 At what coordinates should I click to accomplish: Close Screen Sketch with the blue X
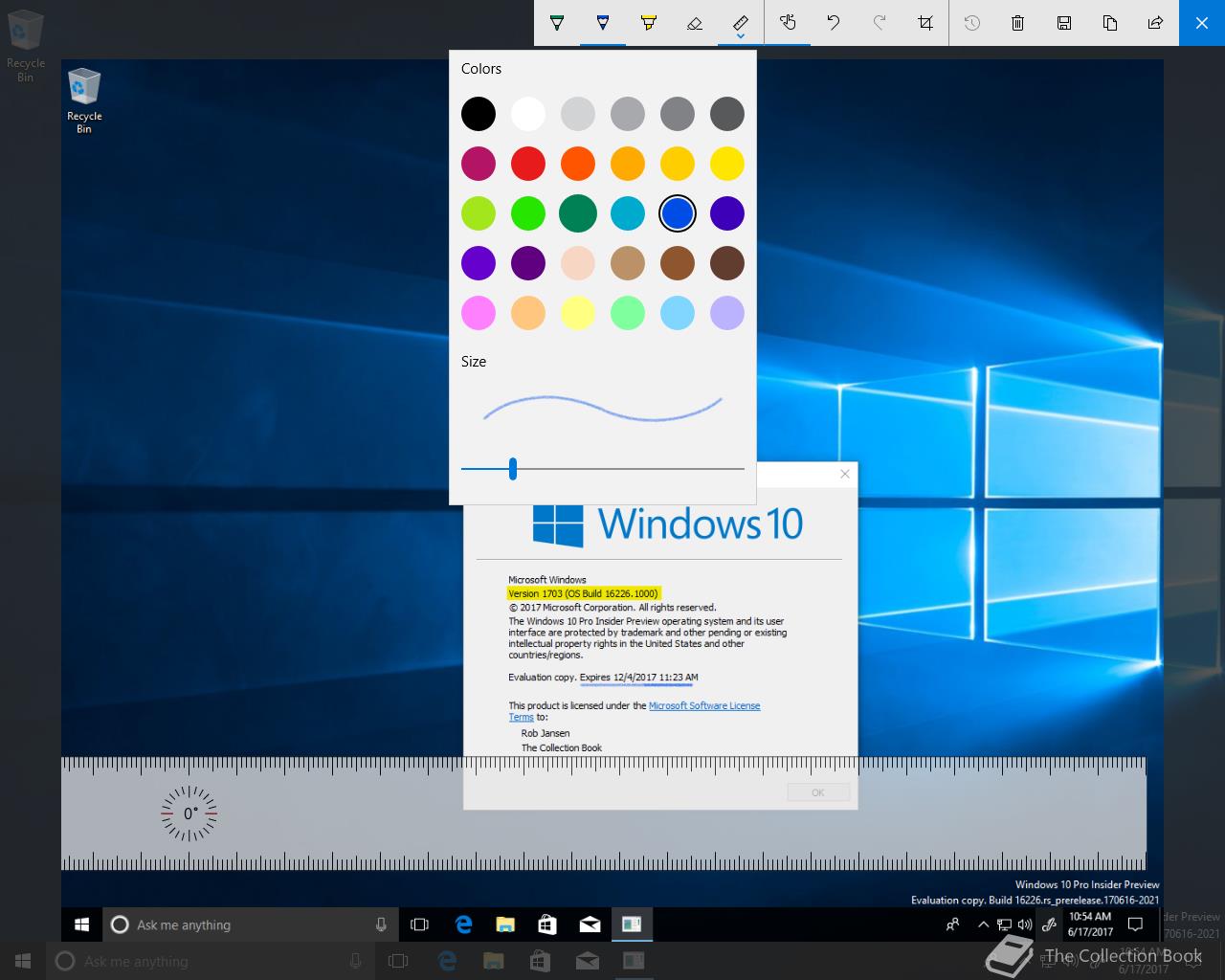click(1202, 23)
